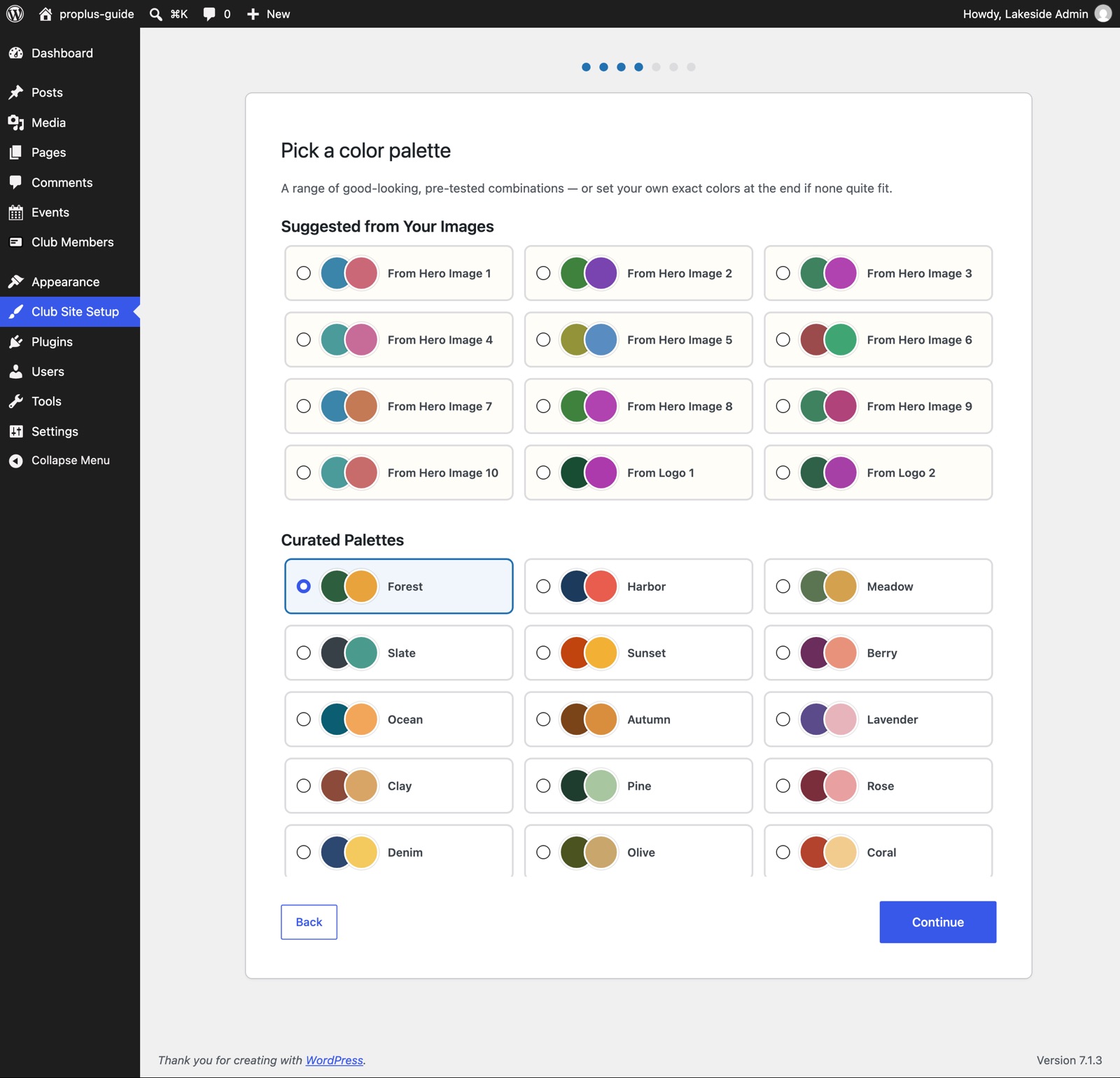Select the Pine palette radio button
This screenshot has height=1078, width=1120.
click(543, 786)
